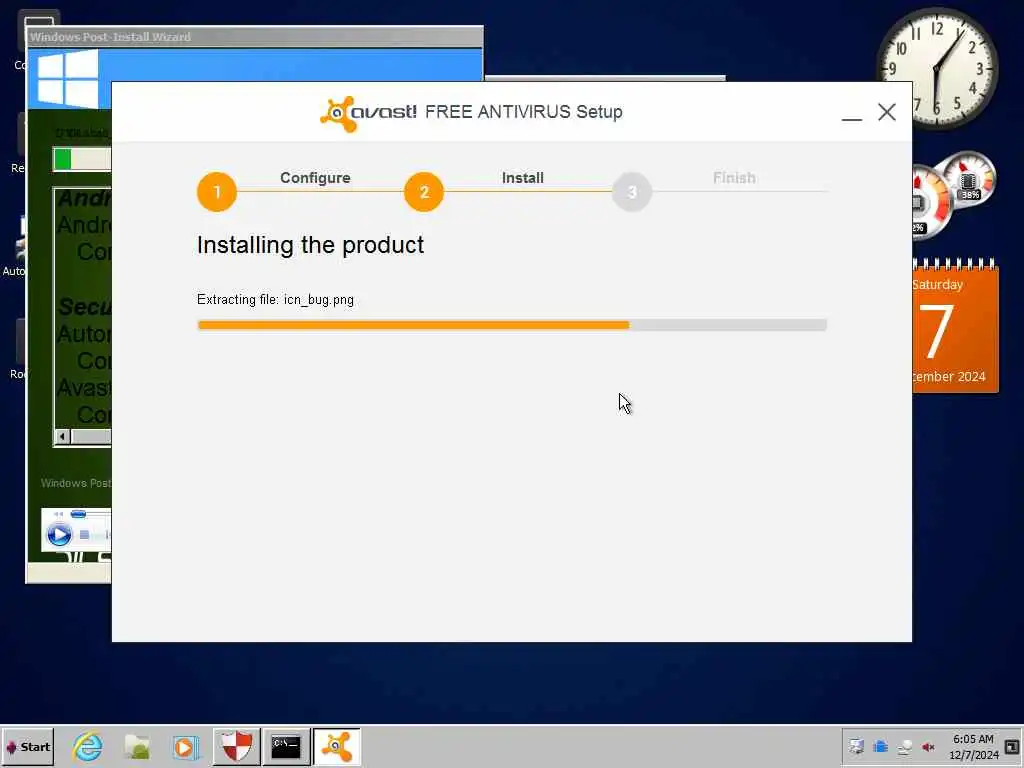Click the muted volume icon in system tray

(928, 747)
